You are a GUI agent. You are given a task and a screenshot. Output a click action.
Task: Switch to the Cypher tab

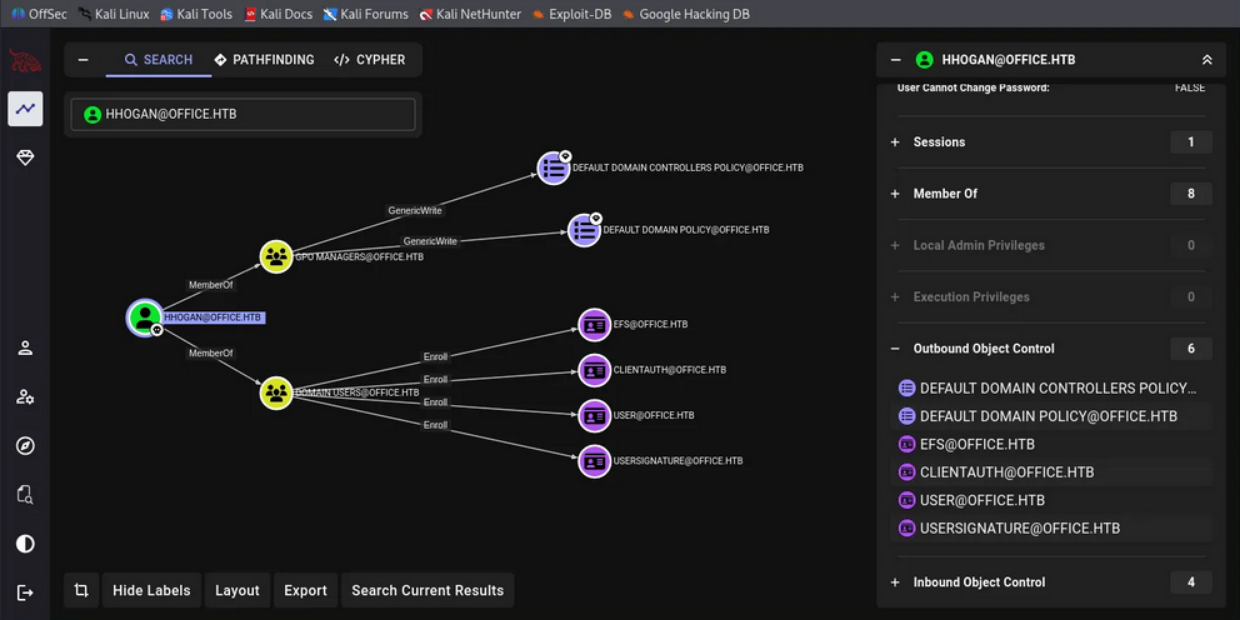pyautogui.click(x=370, y=60)
